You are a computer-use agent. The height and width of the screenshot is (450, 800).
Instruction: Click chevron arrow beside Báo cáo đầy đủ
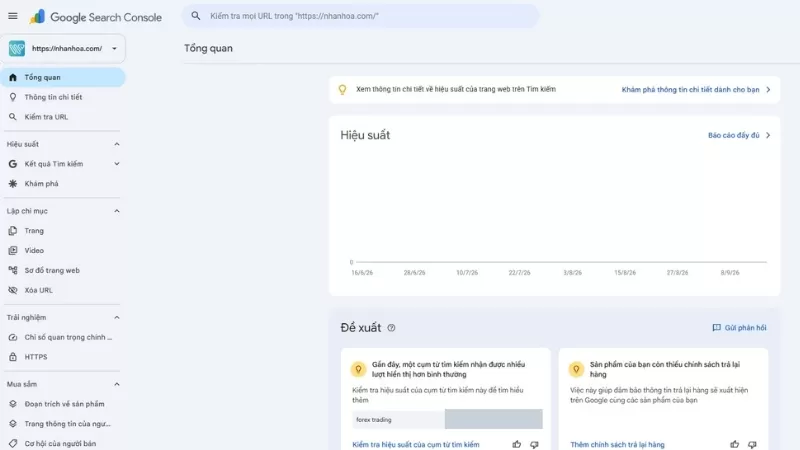point(768,135)
